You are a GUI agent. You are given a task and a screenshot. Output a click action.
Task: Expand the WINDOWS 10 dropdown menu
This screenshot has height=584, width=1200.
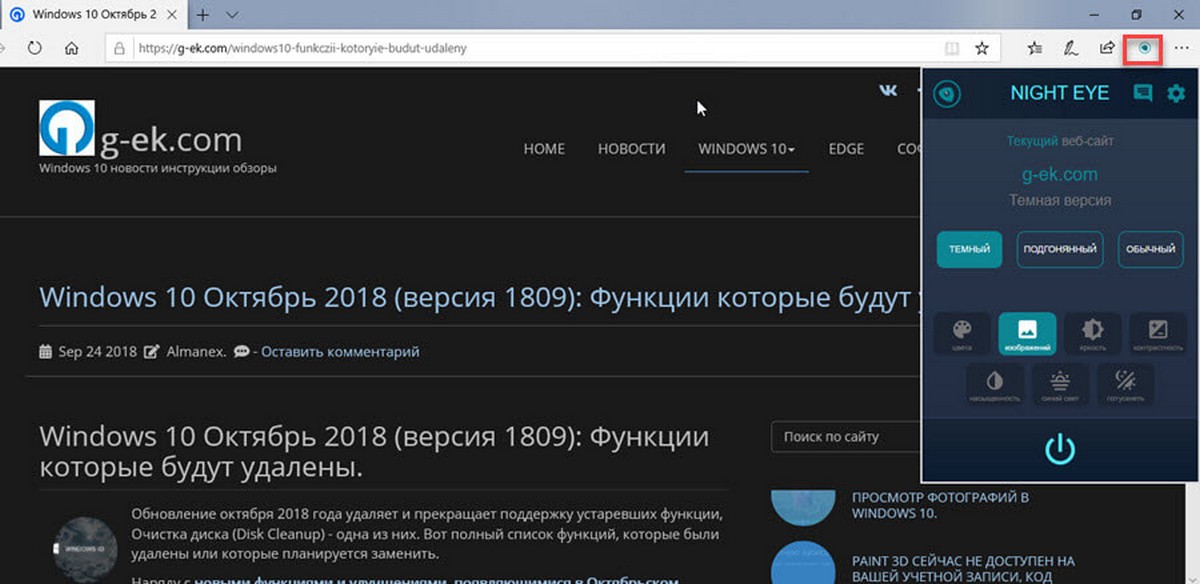[747, 148]
